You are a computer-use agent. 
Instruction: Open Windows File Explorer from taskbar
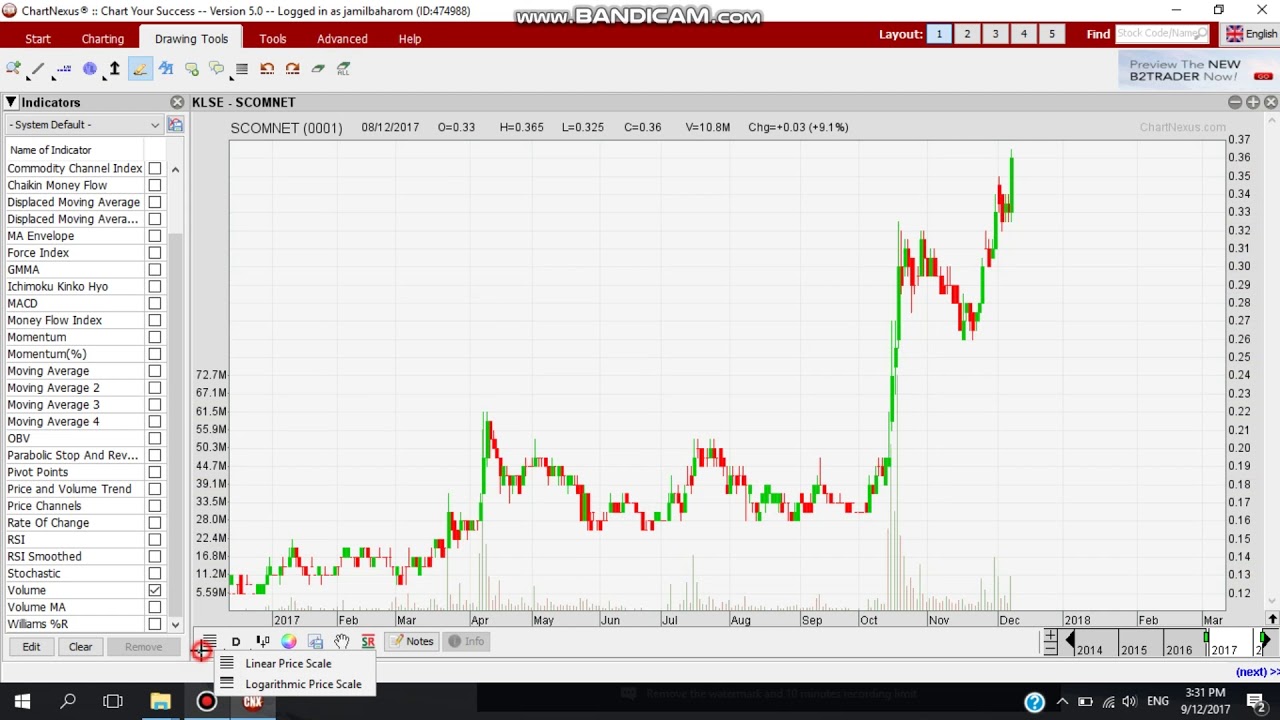pyautogui.click(x=160, y=701)
